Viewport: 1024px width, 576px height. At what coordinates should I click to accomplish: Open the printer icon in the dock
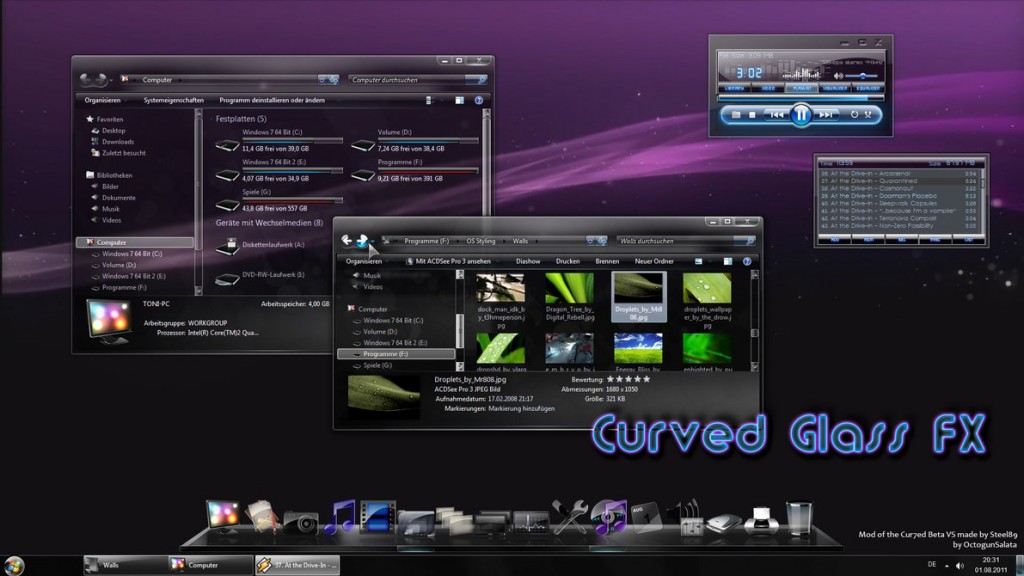[761, 521]
